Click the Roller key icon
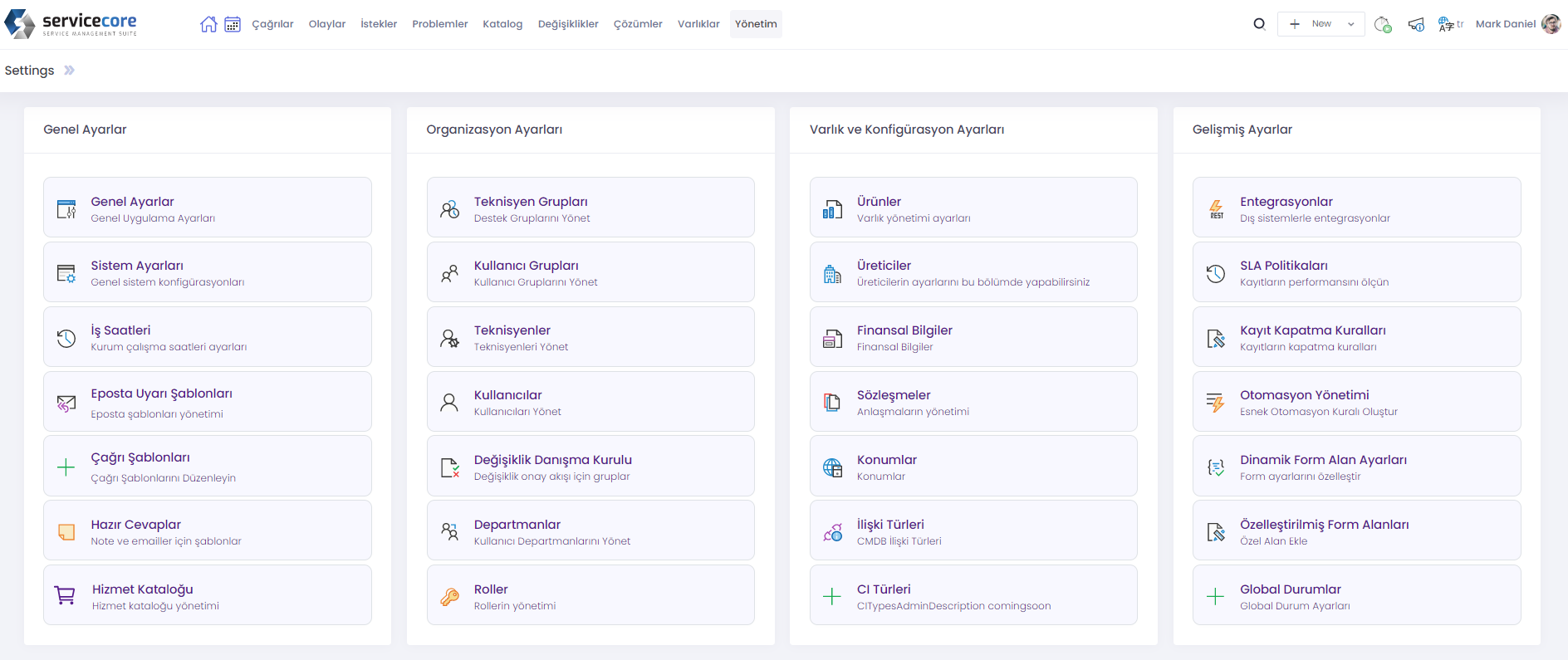This screenshot has width=1568, height=660. 449,596
